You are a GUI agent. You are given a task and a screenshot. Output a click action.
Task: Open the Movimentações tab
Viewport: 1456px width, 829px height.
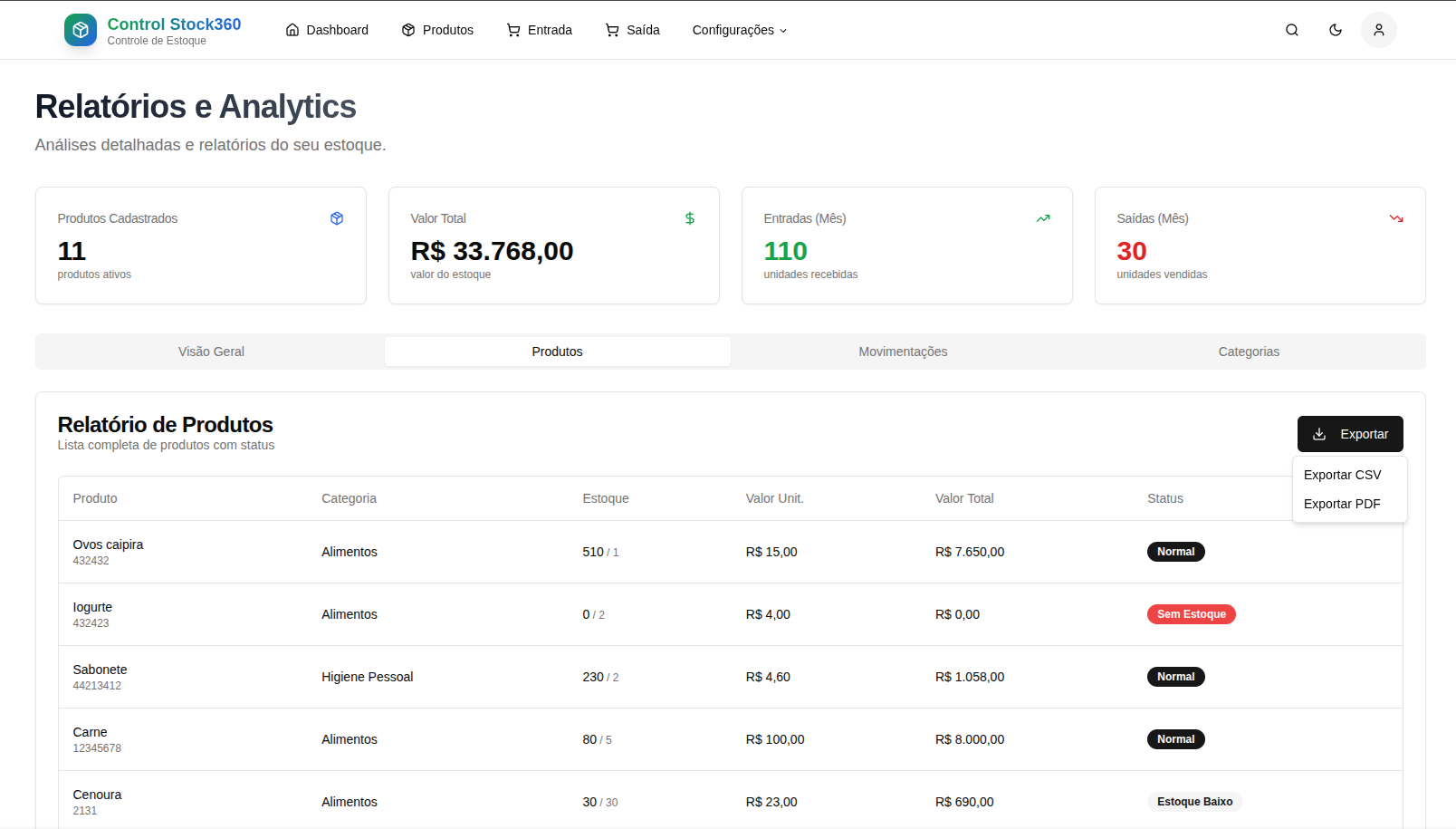[903, 352]
